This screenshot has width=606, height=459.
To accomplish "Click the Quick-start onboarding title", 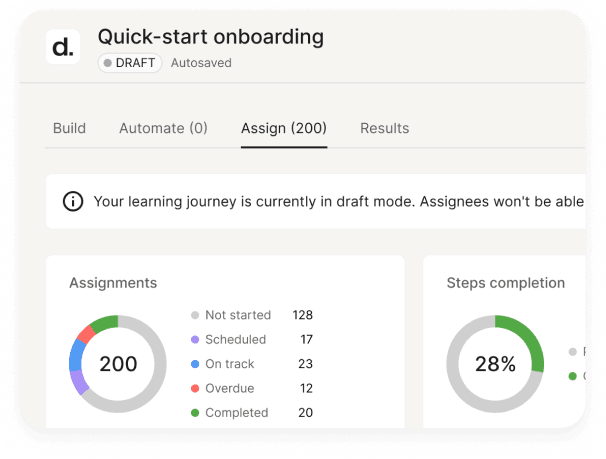I will (210, 37).
